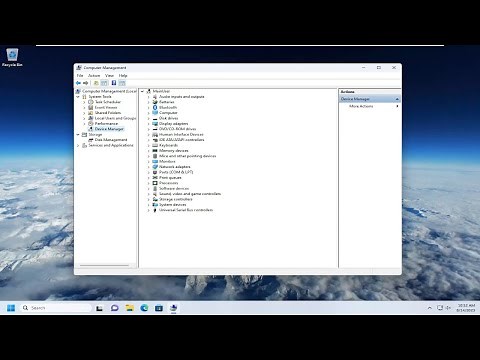Click the Processors icon
This screenshot has width=480, height=360.
click(x=155, y=183)
